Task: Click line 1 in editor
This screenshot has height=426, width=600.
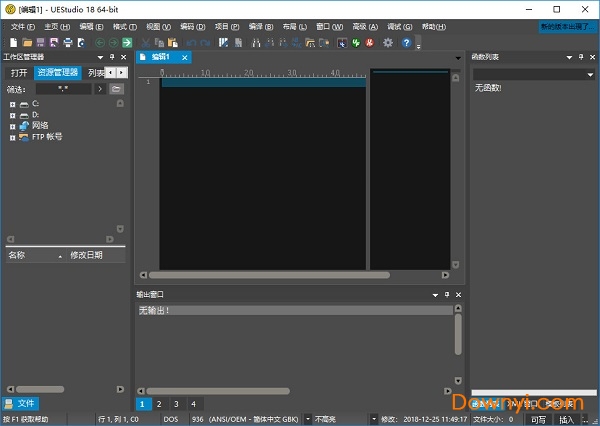Action: 263,83
